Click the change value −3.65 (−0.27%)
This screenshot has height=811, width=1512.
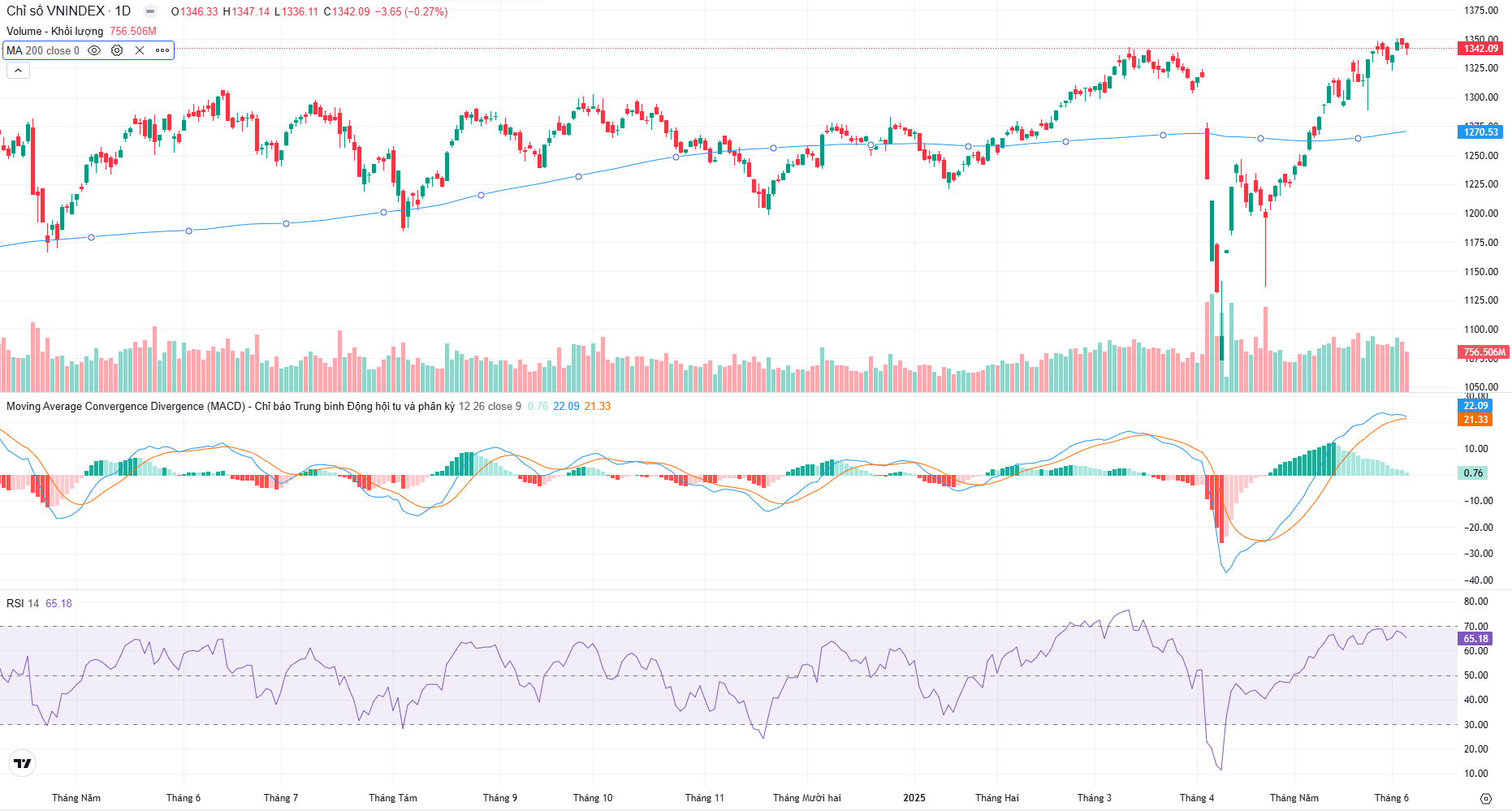pos(411,11)
